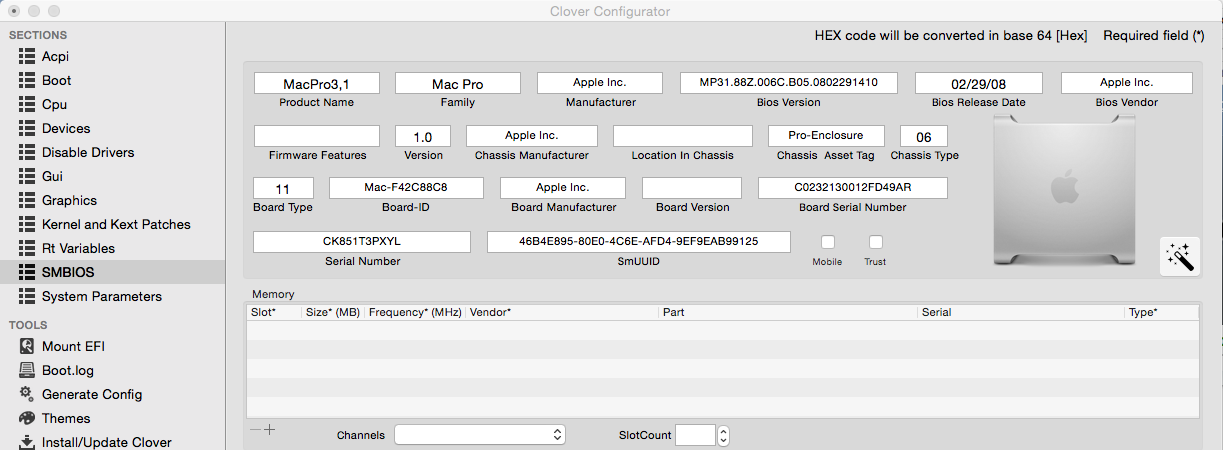Select the Rt Variables section label
Image resolution: width=1223 pixels, height=450 pixels.
tap(78, 248)
